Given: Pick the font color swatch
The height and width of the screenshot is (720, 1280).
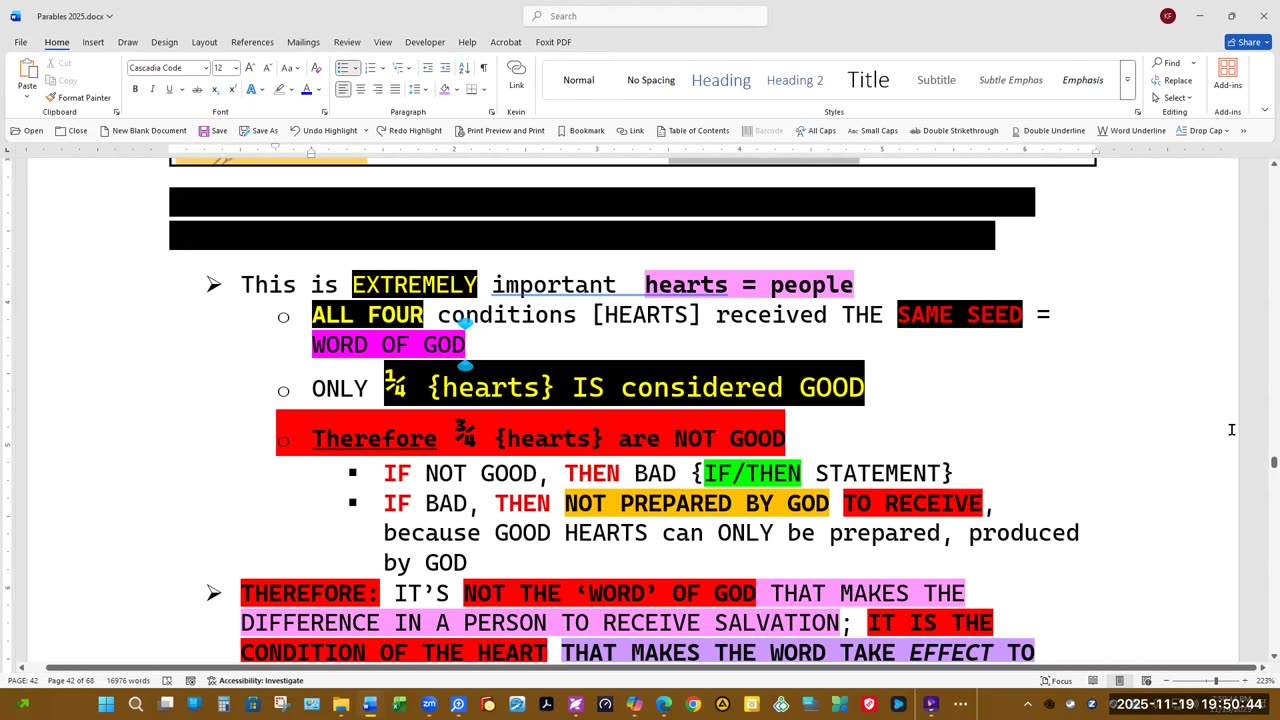Looking at the screenshot, I should click(x=307, y=89).
